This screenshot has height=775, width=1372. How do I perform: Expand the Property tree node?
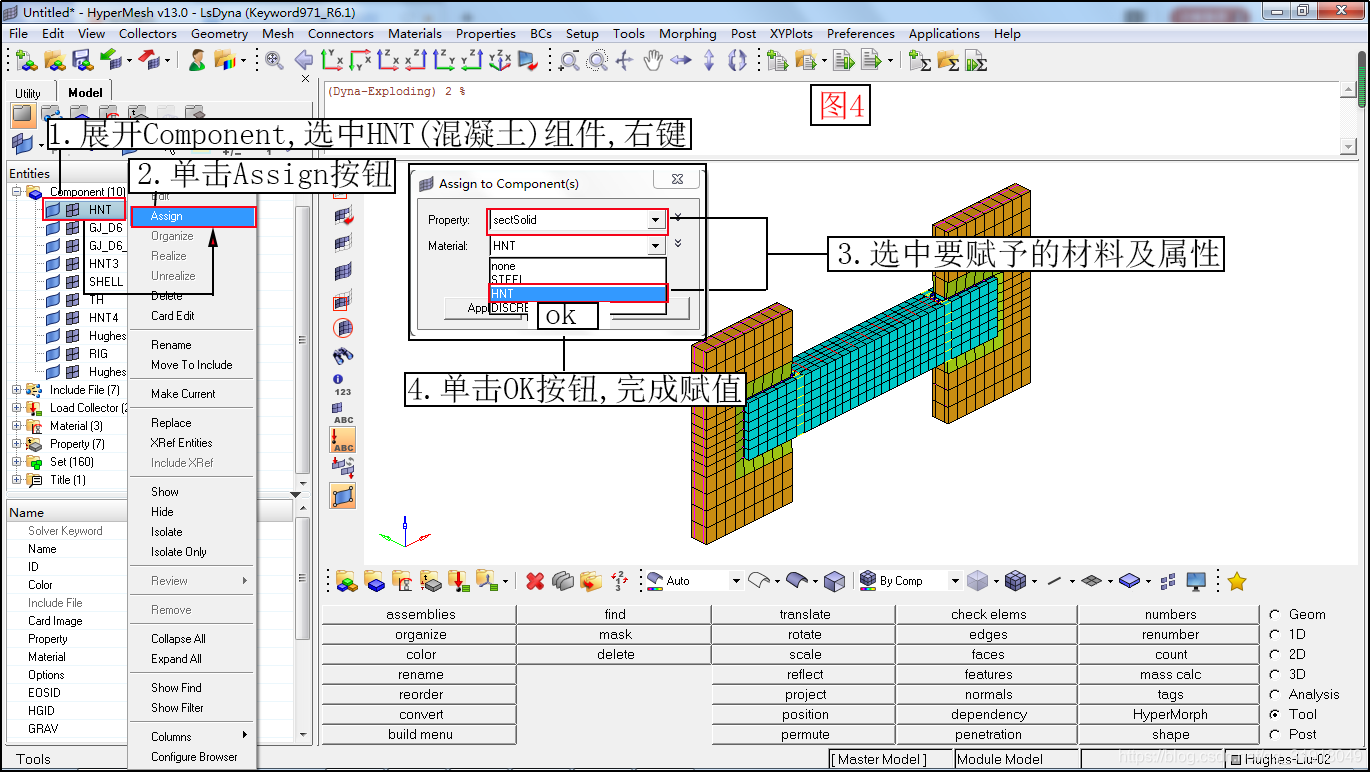(17, 444)
